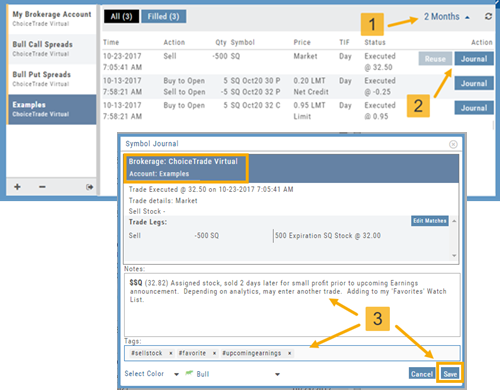Click 'SQ Oct20 30 P' symbol cell

[x=255, y=81]
